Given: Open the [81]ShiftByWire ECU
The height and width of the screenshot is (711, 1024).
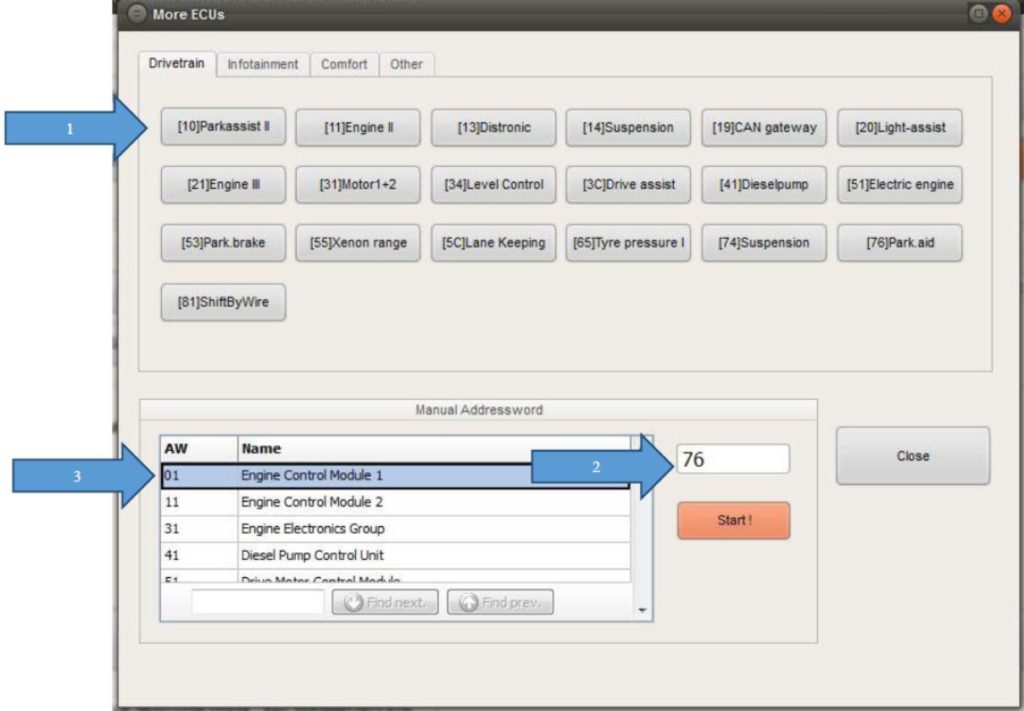Looking at the screenshot, I should (x=224, y=303).
